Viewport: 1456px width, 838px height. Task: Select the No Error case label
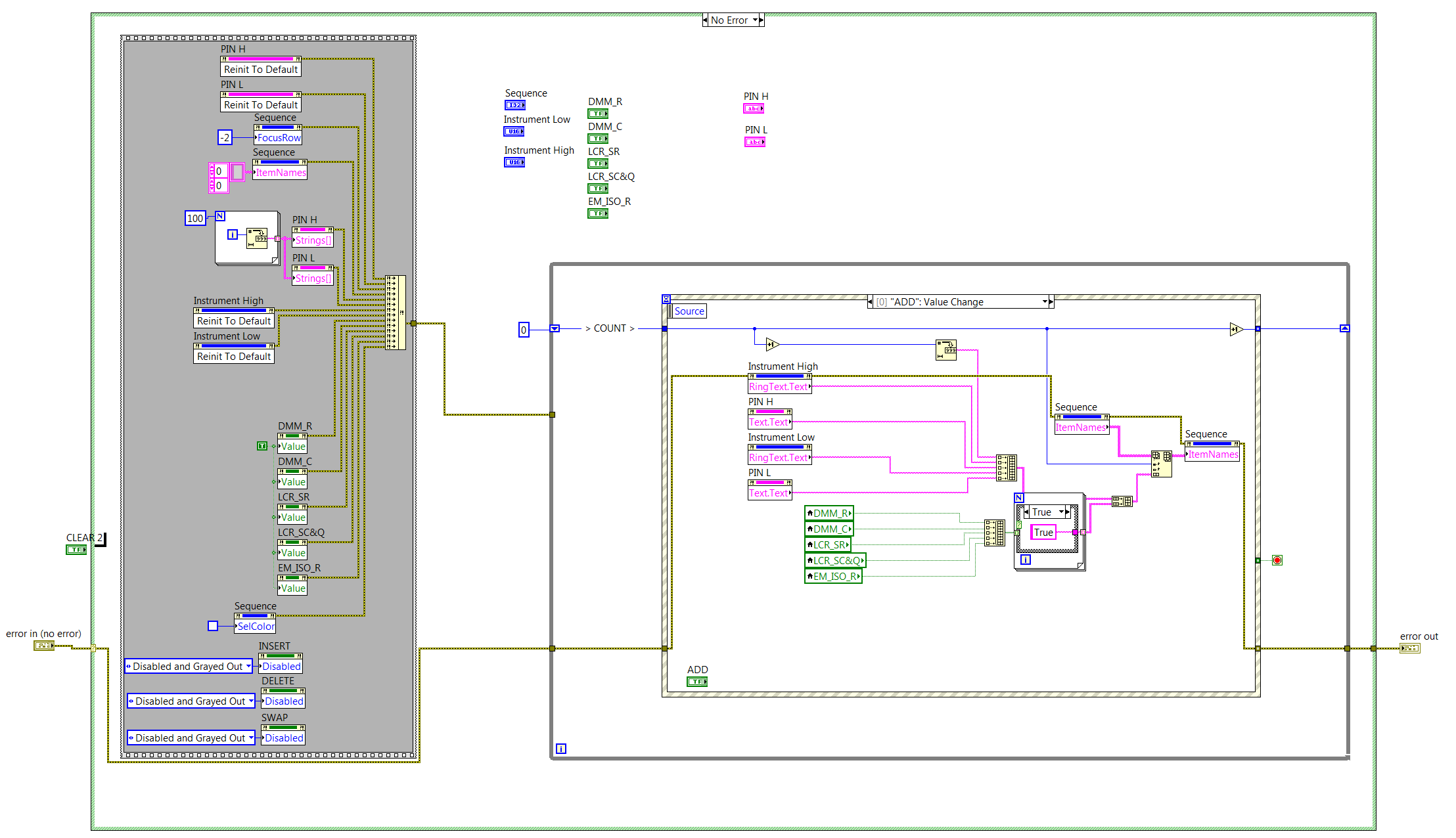click(729, 20)
